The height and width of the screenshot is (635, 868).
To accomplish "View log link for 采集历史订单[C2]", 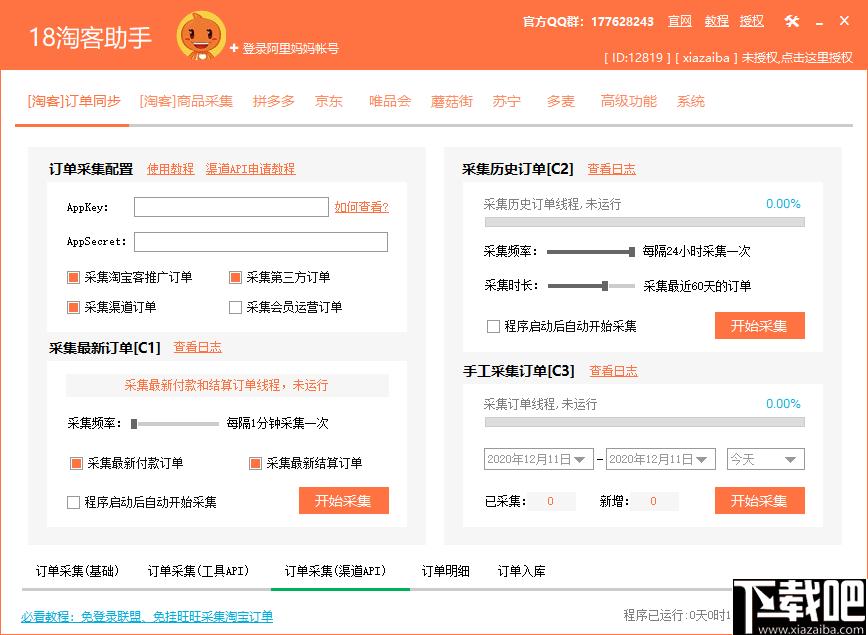I will [x=612, y=169].
